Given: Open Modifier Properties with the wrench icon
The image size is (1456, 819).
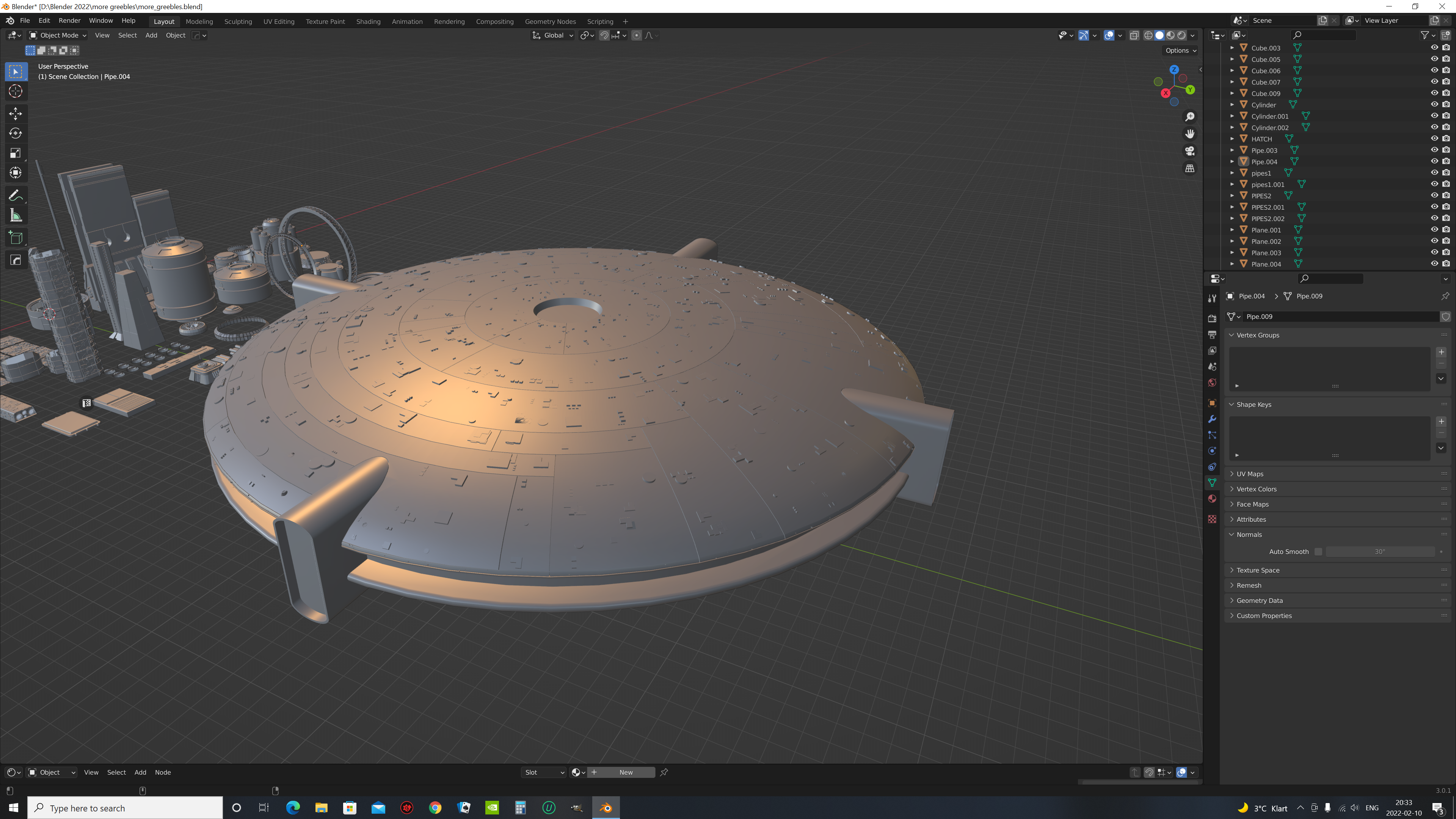Looking at the screenshot, I should pos(1212,419).
